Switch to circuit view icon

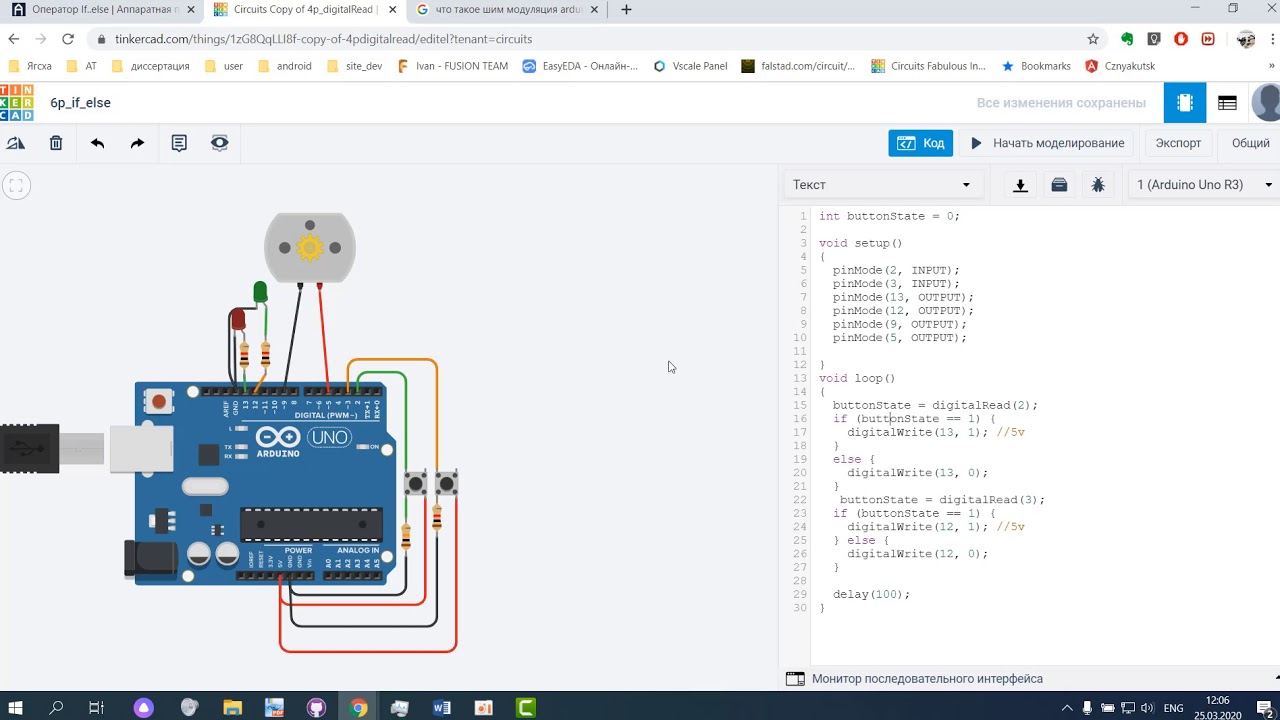pos(1185,103)
